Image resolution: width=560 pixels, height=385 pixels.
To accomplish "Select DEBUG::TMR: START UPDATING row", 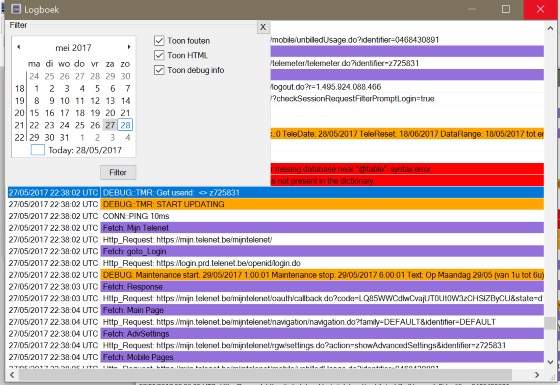I will pyautogui.click(x=276, y=204).
